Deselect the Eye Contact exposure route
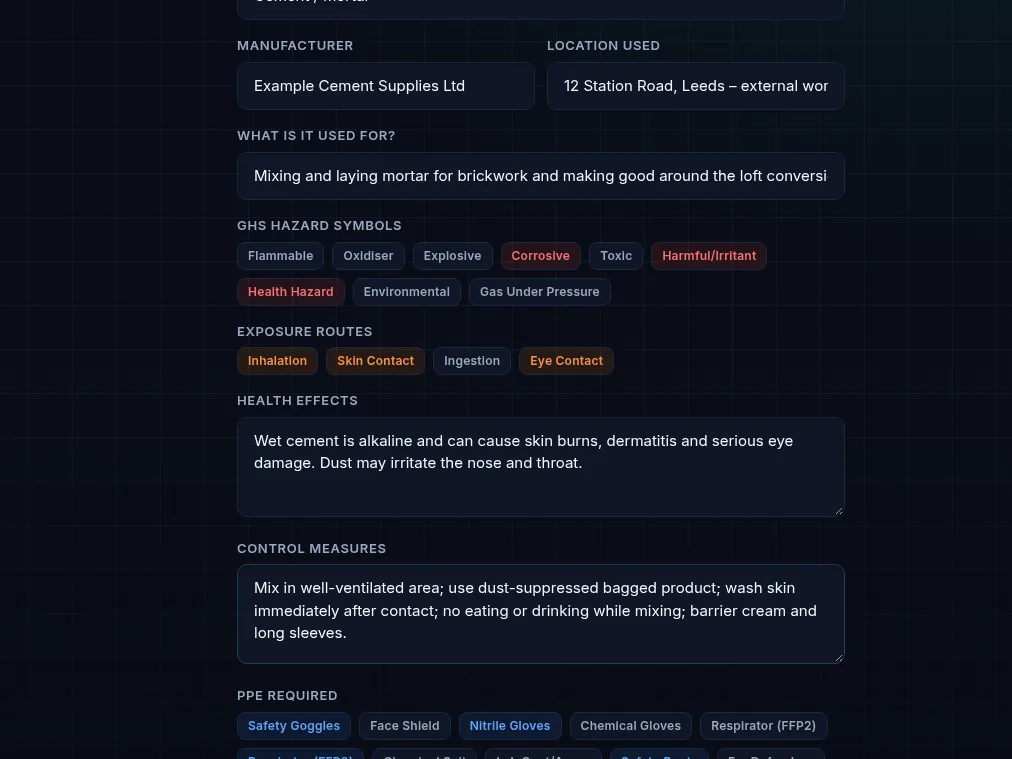The height and width of the screenshot is (759, 1012). (x=566, y=361)
